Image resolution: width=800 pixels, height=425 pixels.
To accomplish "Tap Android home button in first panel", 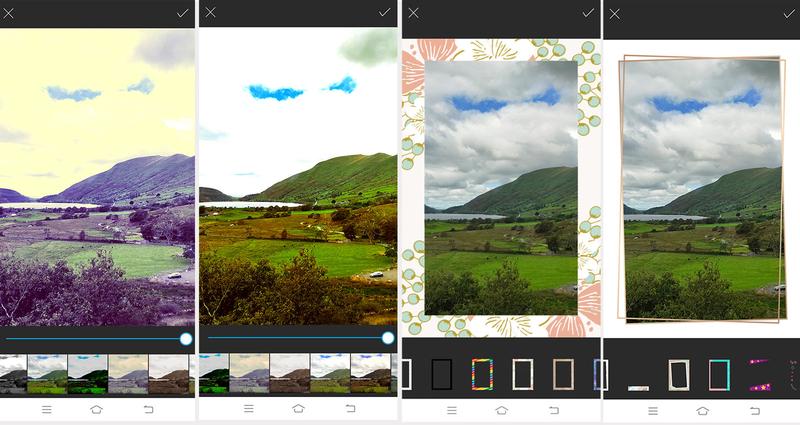I will [97, 410].
